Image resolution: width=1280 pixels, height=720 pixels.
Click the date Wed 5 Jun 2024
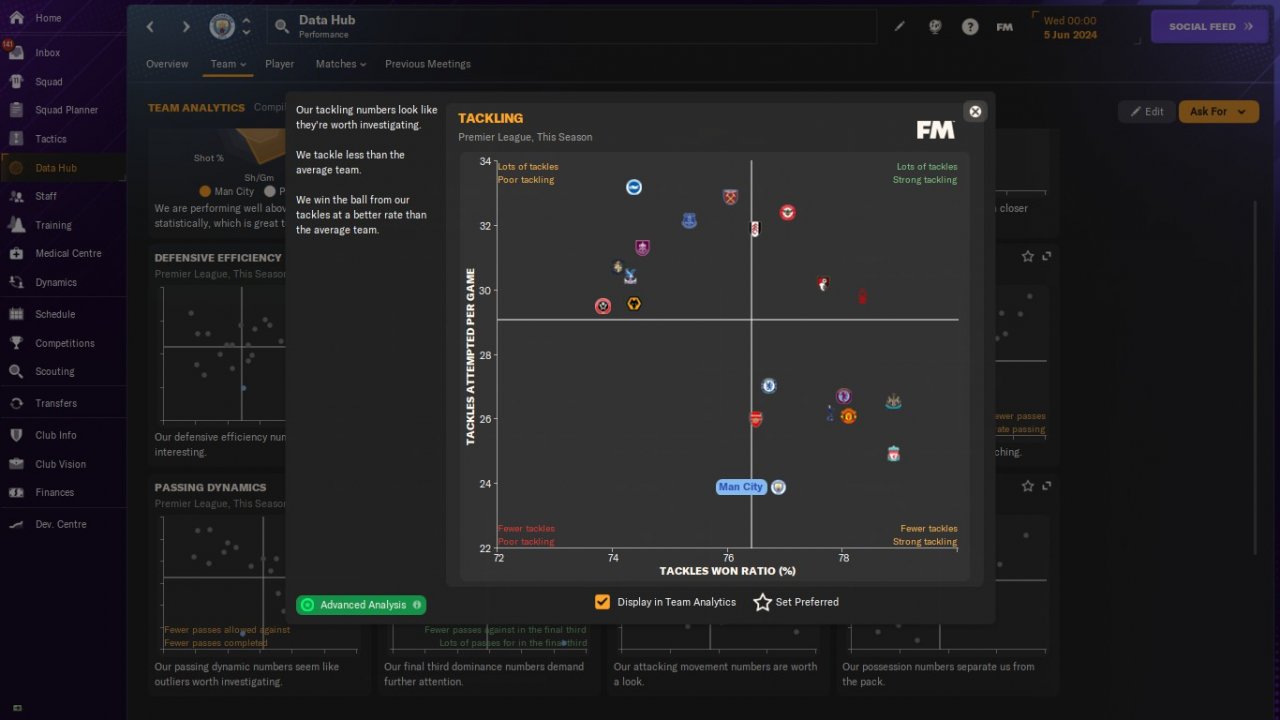pos(1070,27)
